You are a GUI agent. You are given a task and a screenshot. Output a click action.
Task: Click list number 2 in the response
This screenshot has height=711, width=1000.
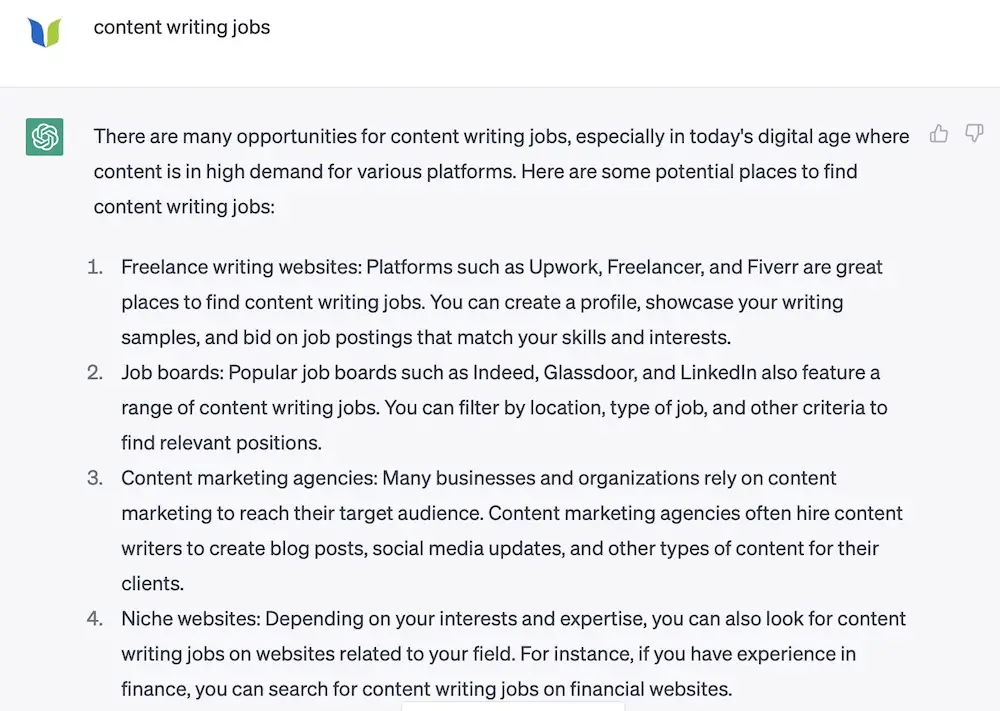click(95, 373)
